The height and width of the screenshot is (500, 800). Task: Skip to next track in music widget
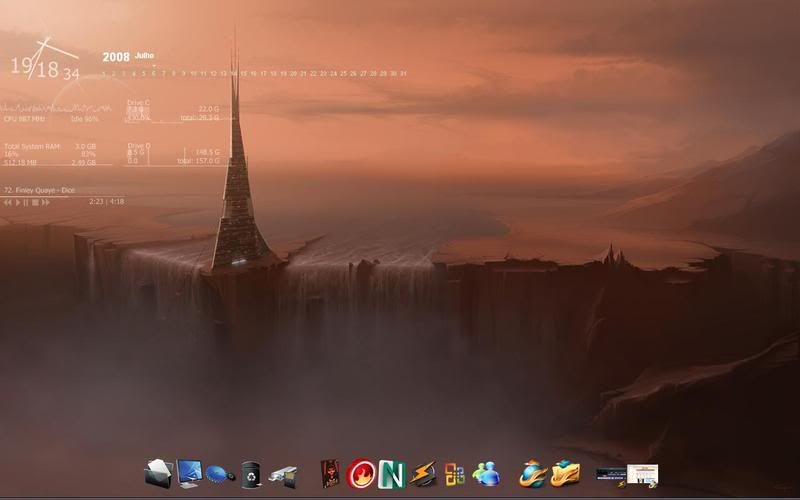(46, 203)
